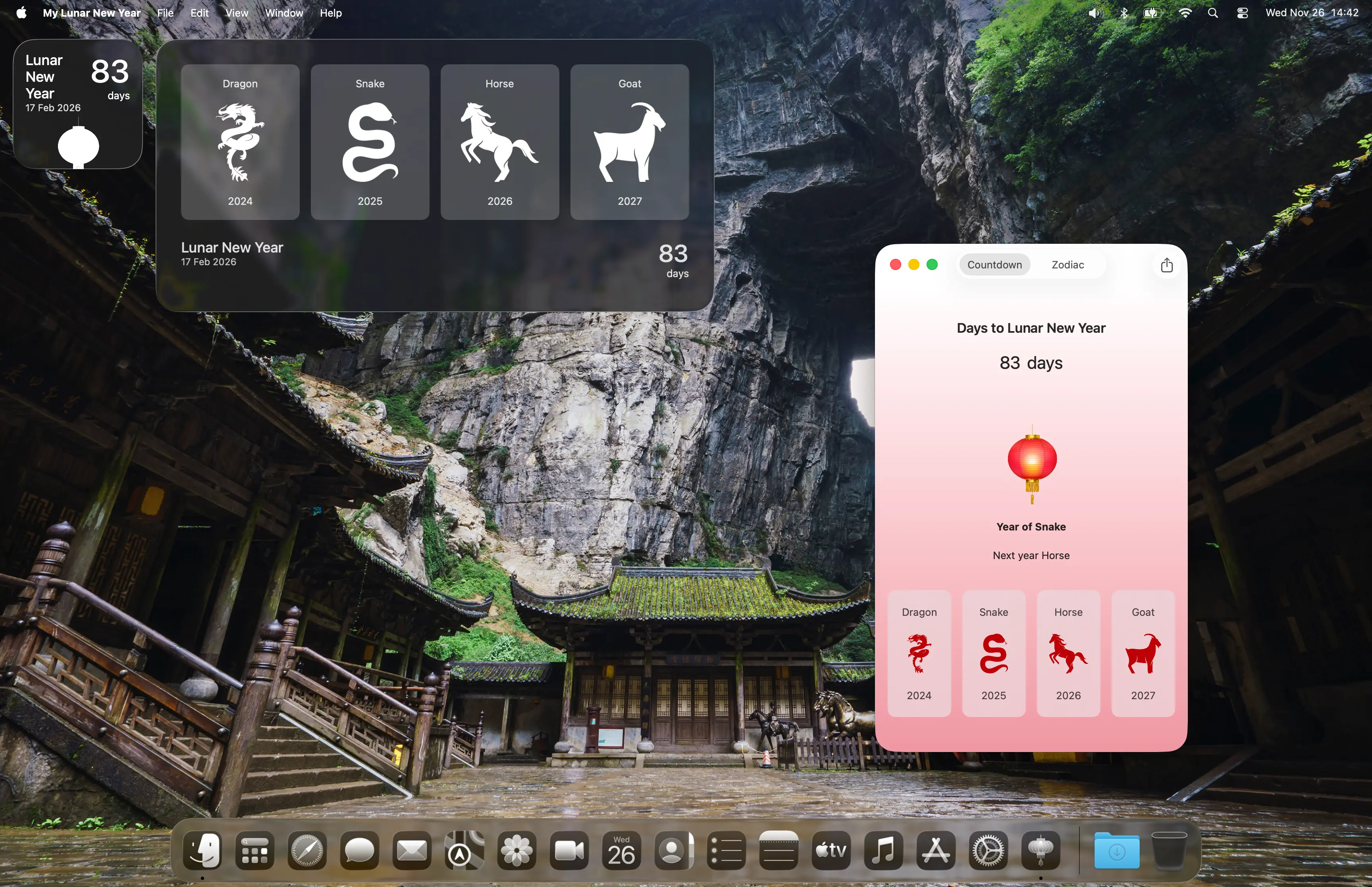
Task: Select the Snake 2025 card in the app window
Action: (994, 653)
